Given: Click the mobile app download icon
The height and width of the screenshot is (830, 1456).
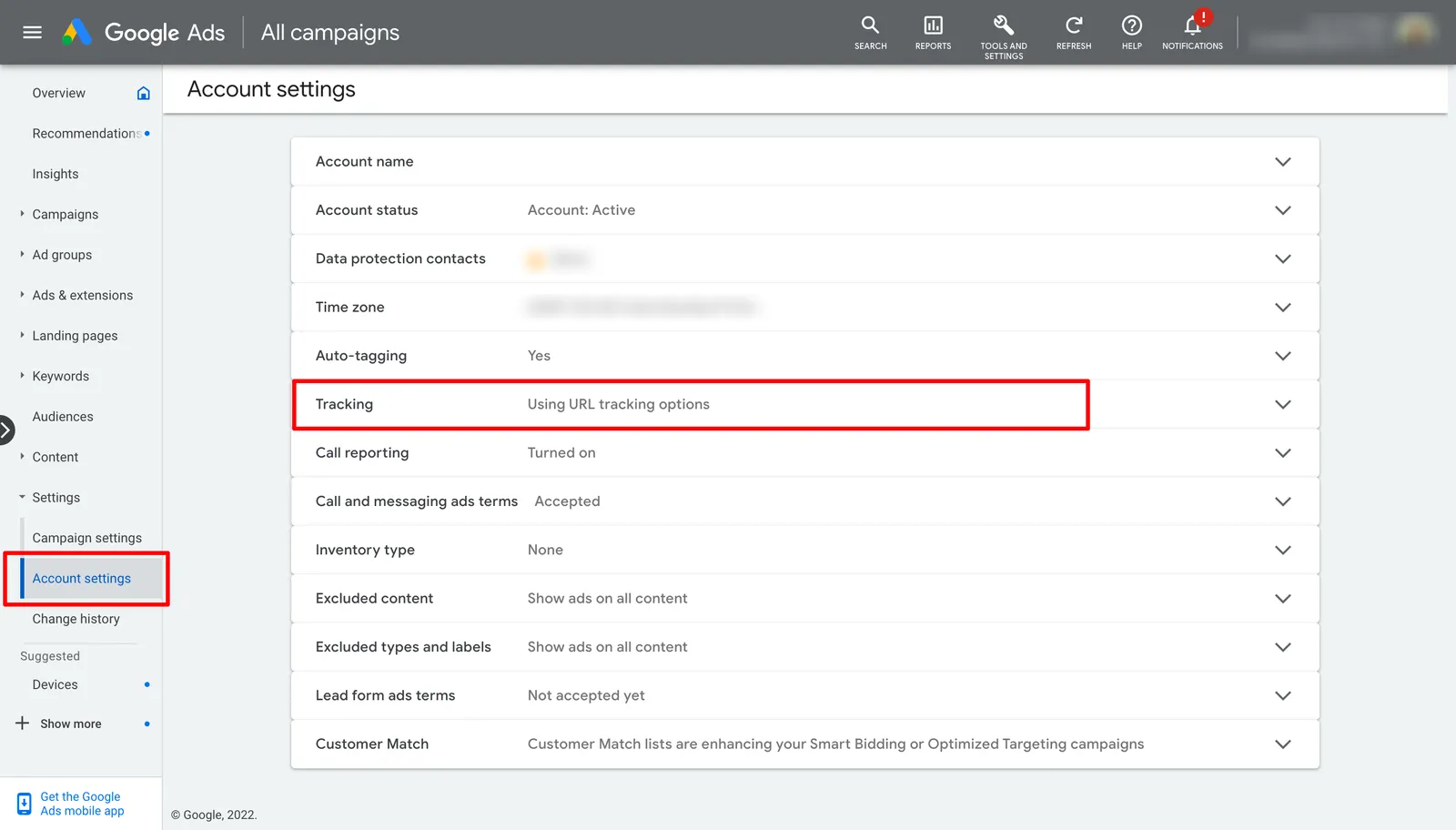Looking at the screenshot, I should coord(25,804).
